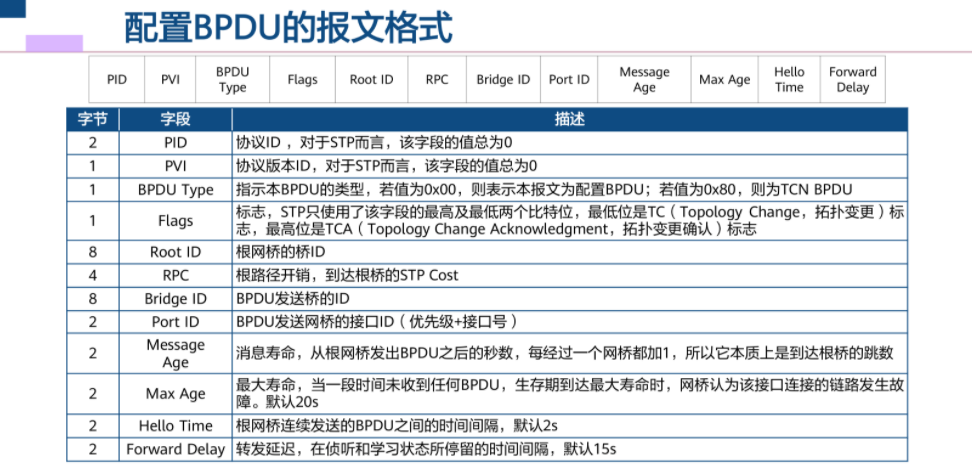The width and height of the screenshot is (972, 467).
Task: Click the Flags cell in the 字段 column
Action: 175,221
